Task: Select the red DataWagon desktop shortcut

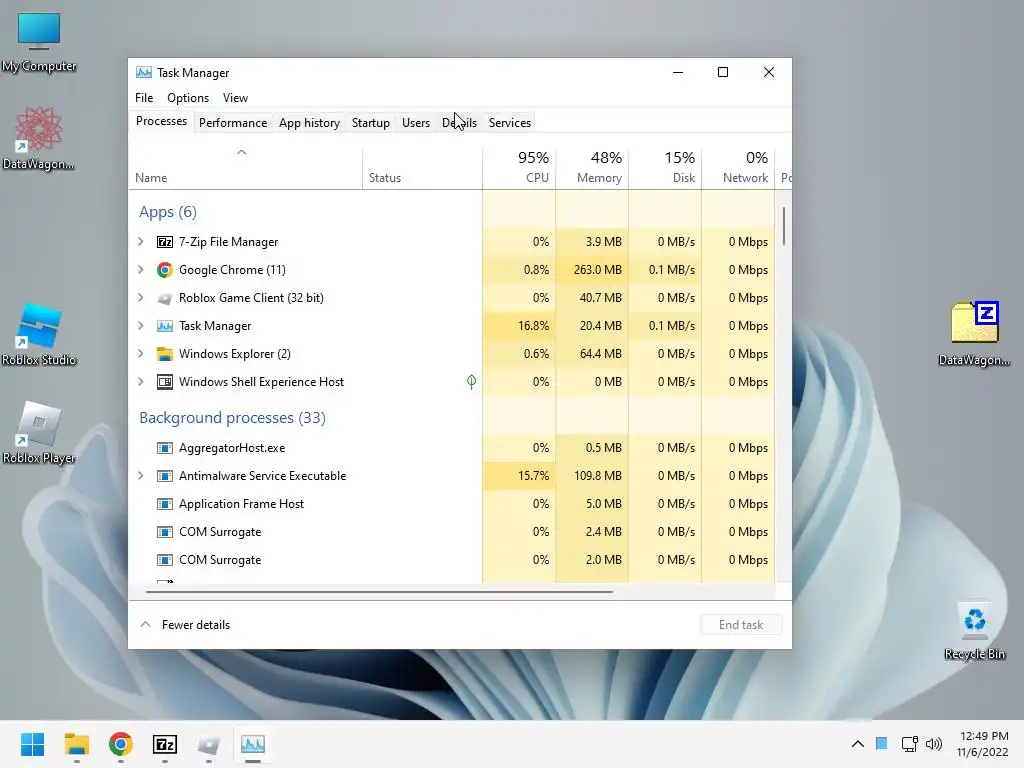Action: tap(39, 139)
